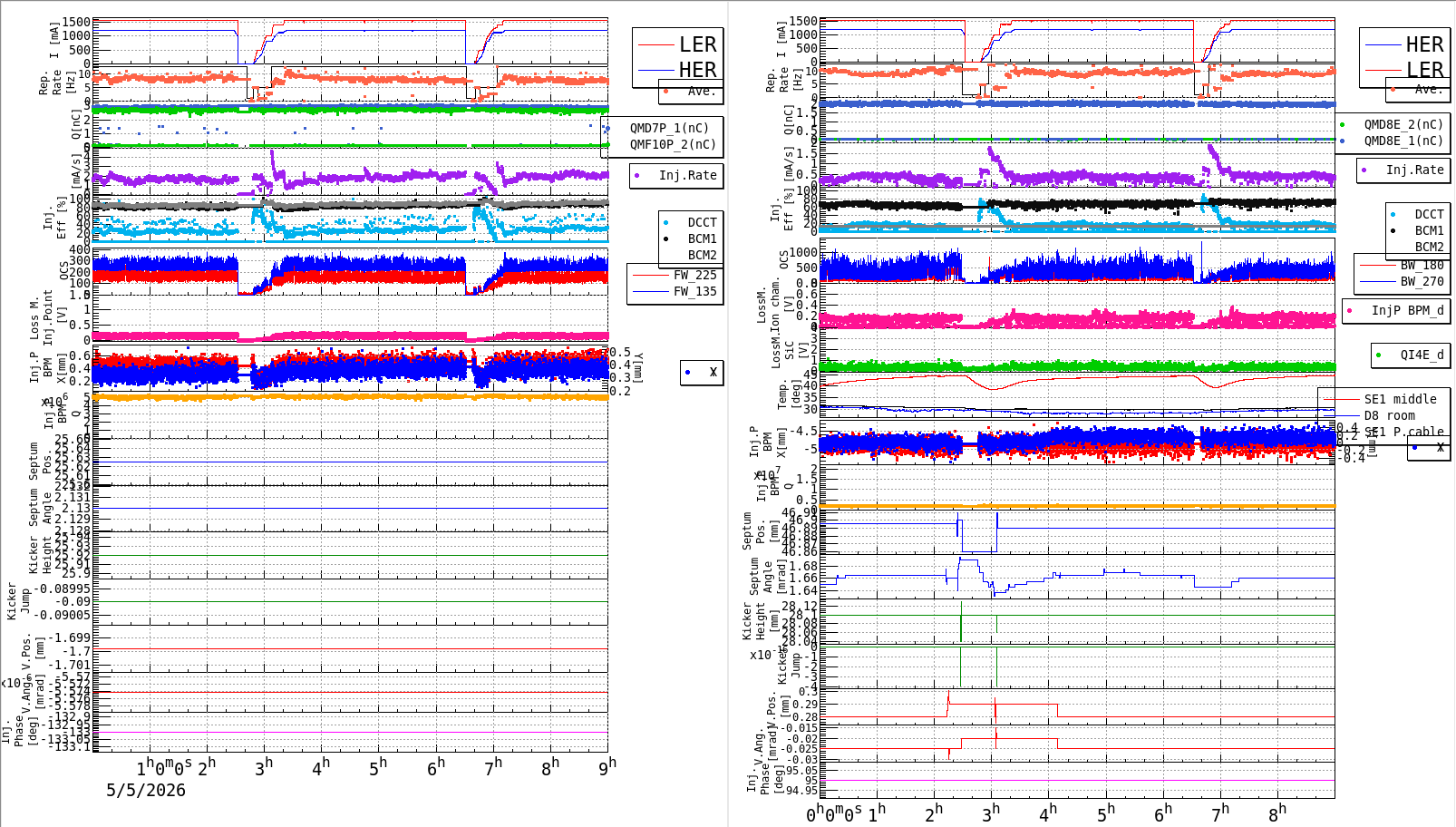Click the BCM2 legend entry in the right plot
This screenshot has width=1456, height=827.
coord(1429,247)
